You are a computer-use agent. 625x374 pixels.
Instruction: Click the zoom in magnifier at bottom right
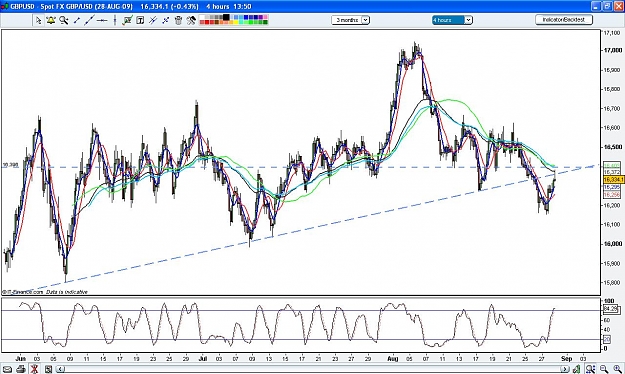click(x=617, y=369)
